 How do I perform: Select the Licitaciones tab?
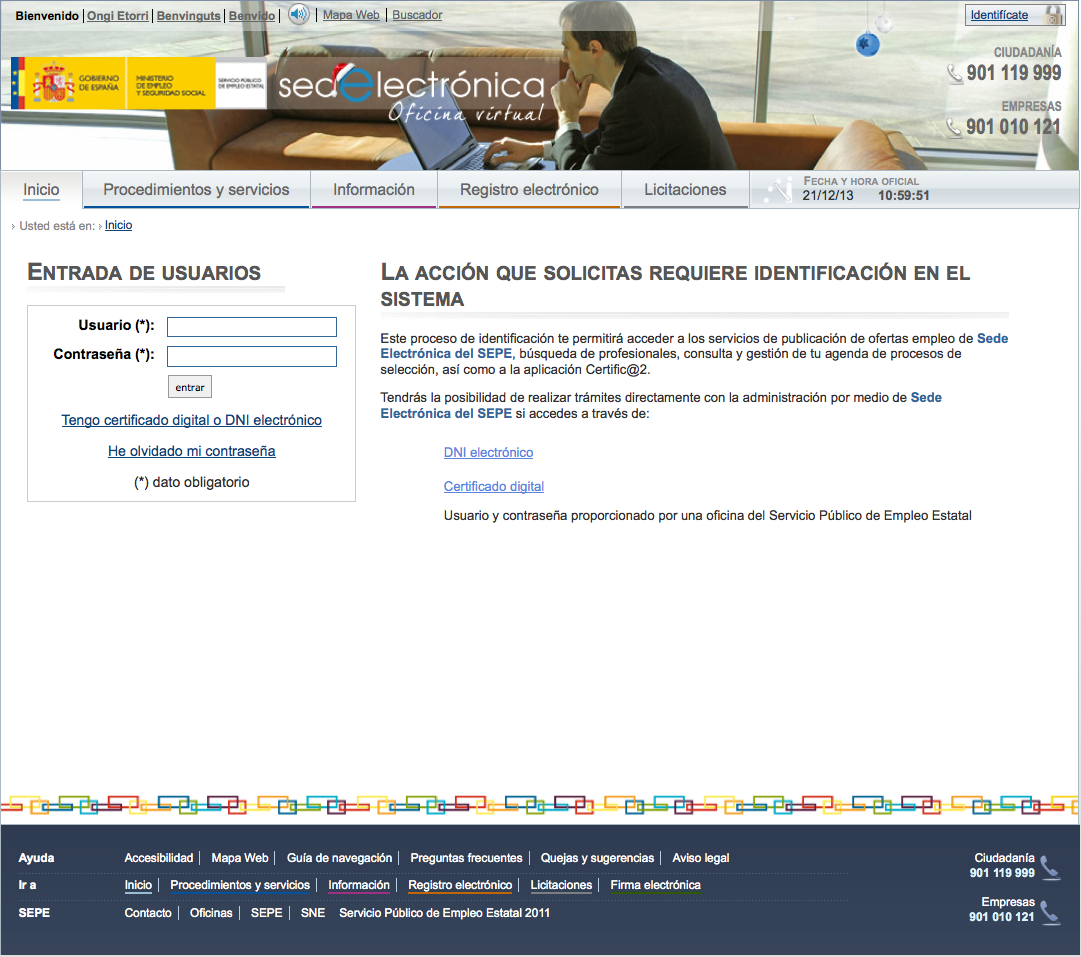(685, 190)
